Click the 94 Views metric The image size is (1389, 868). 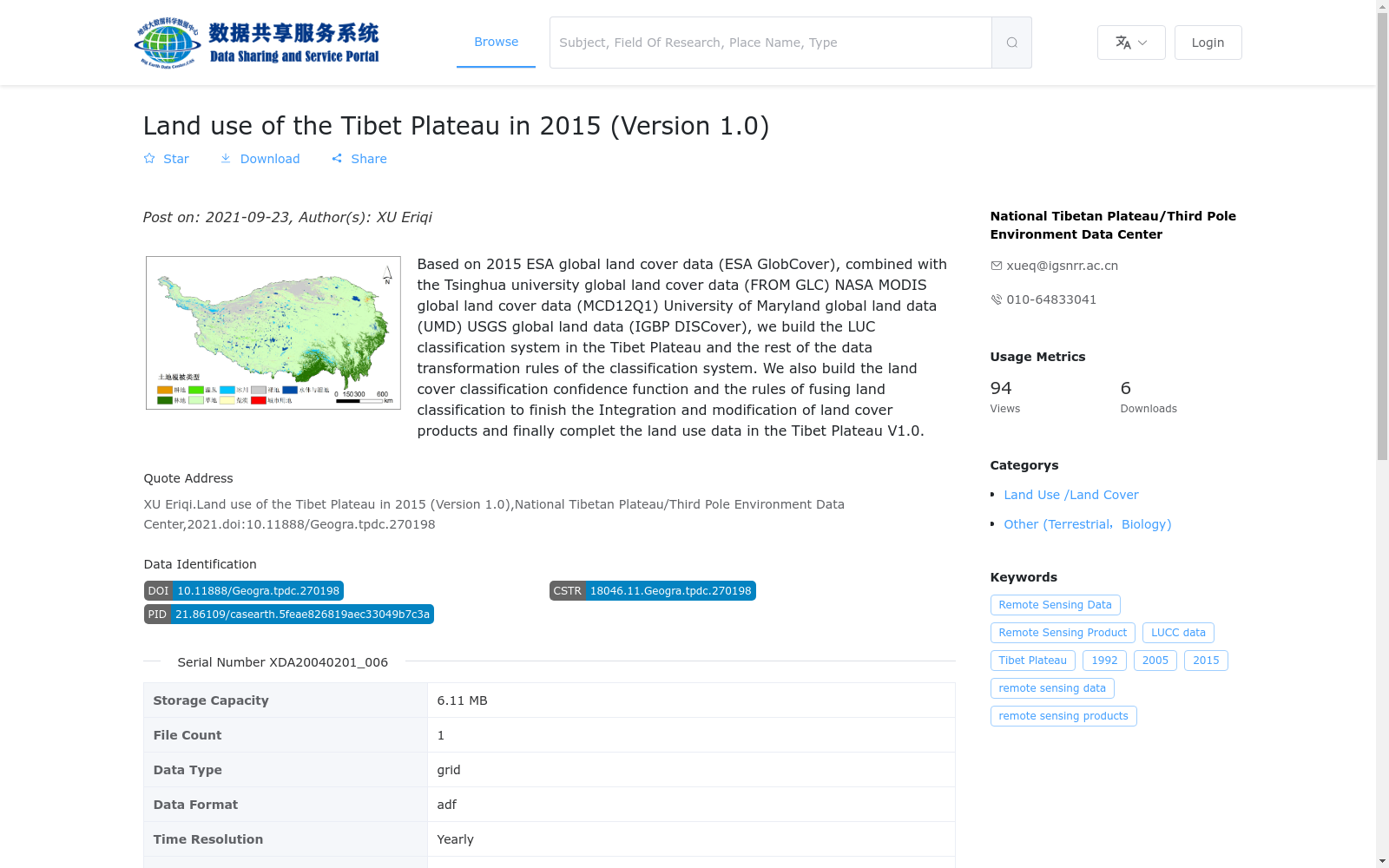tap(1004, 397)
